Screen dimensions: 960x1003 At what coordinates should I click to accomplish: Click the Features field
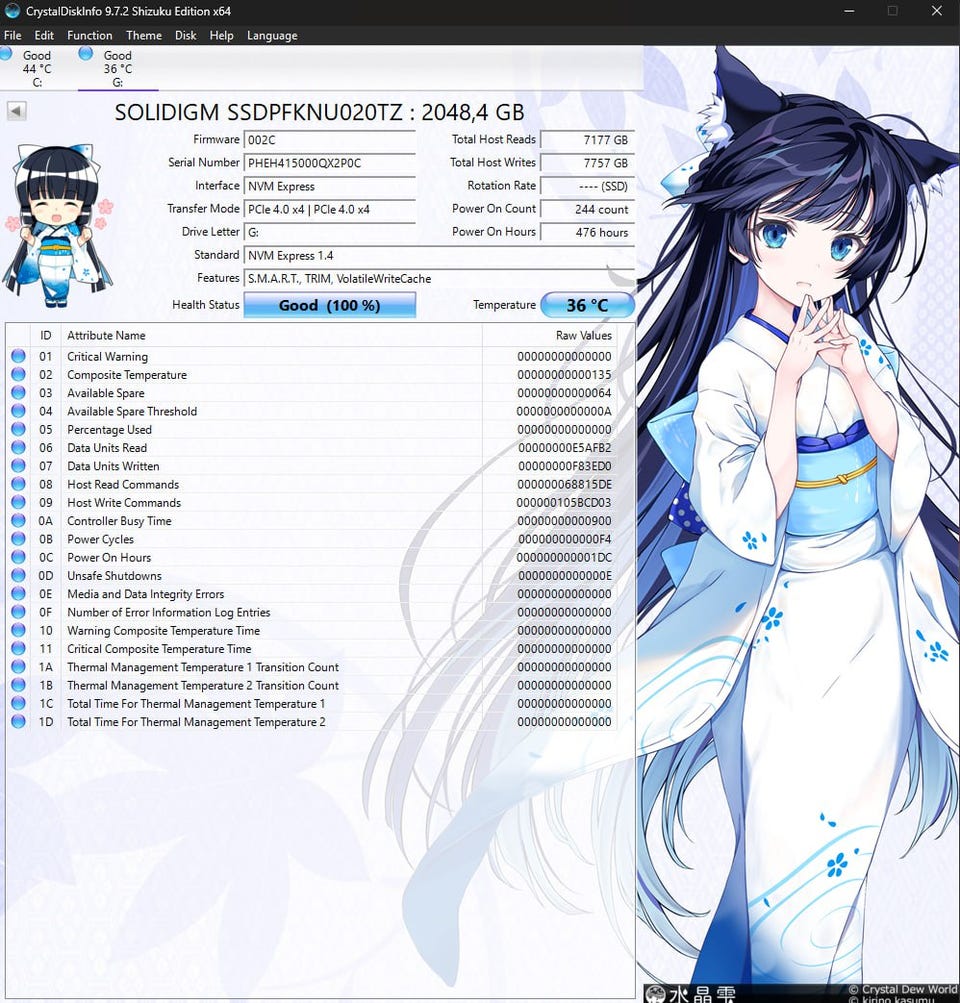click(439, 278)
